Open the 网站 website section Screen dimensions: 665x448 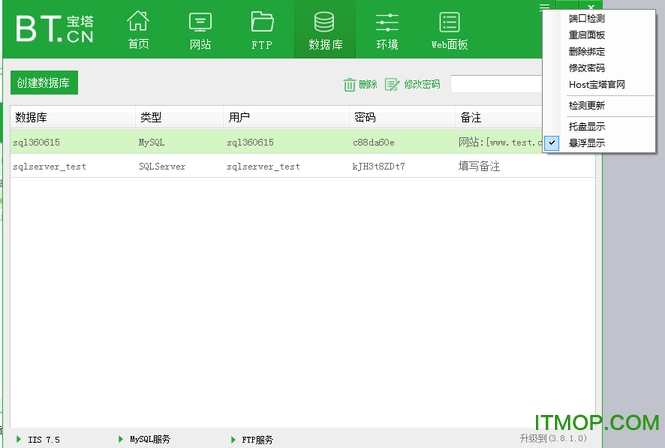coord(200,30)
